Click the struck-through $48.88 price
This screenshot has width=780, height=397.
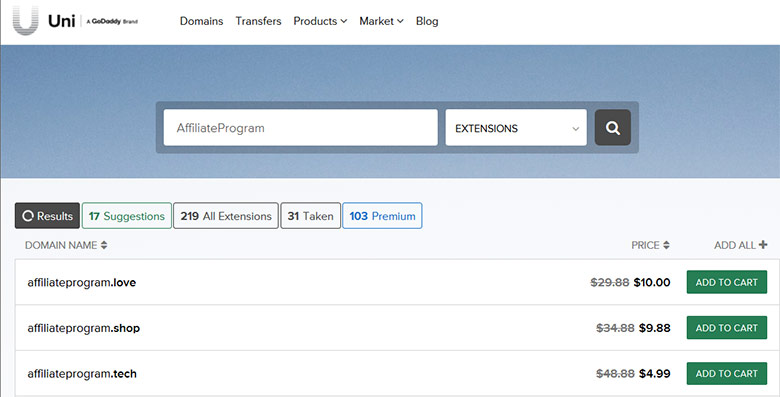[x=615, y=374]
